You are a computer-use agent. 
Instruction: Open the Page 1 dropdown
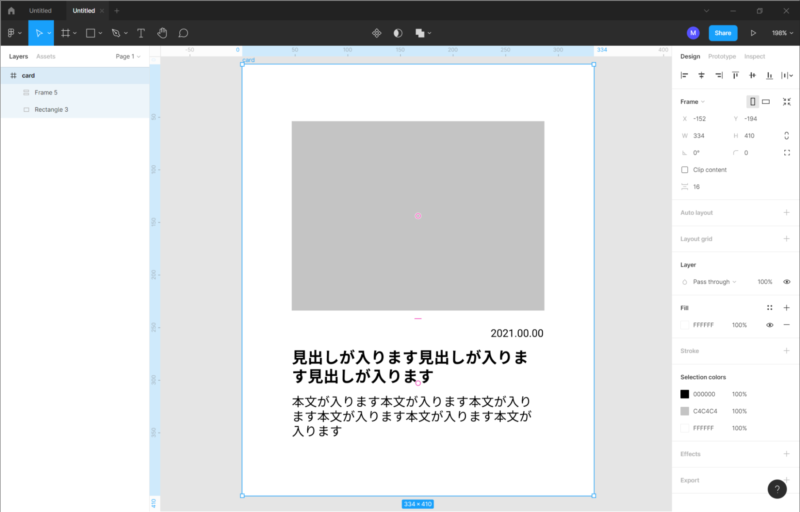(x=127, y=57)
